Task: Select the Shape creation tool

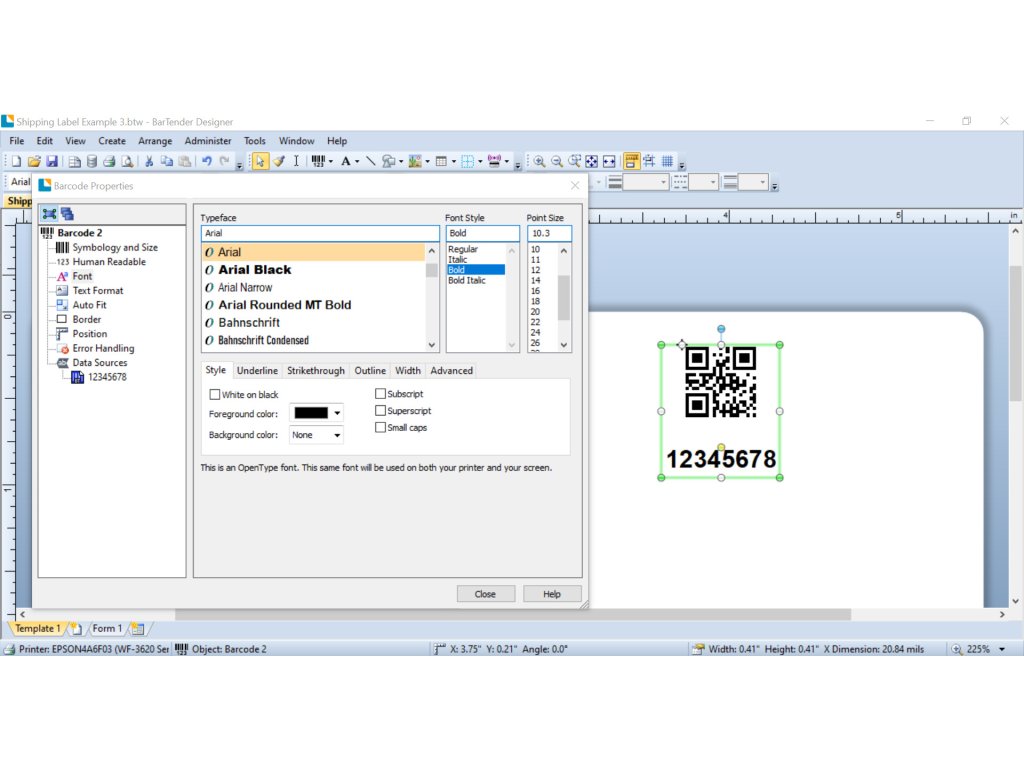Action: pyautogui.click(x=389, y=161)
